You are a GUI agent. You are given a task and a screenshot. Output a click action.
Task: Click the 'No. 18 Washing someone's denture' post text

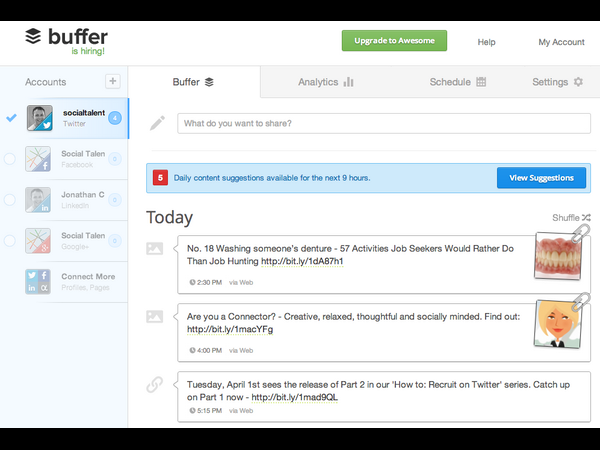tap(350, 255)
